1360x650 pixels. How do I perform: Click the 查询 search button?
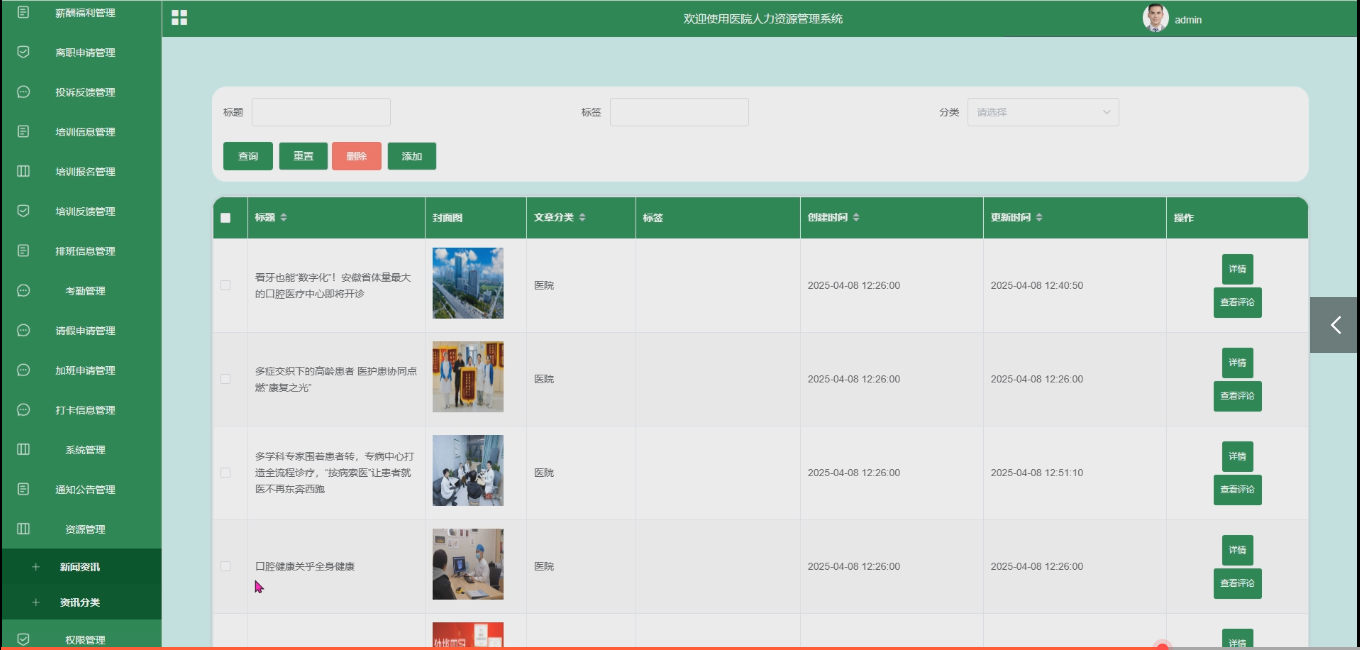[248, 156]
